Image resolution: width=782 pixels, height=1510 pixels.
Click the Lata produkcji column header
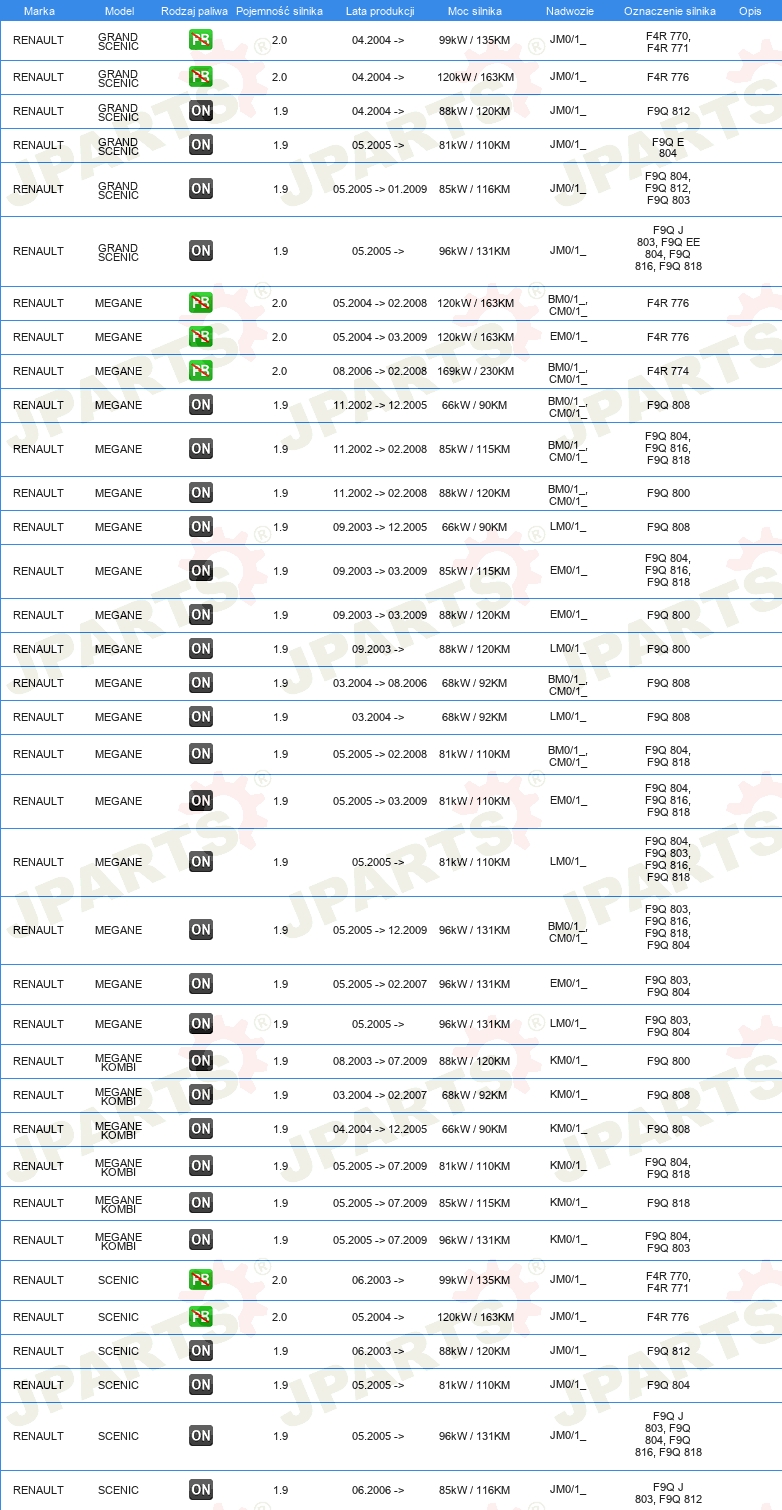pos(380,11)
